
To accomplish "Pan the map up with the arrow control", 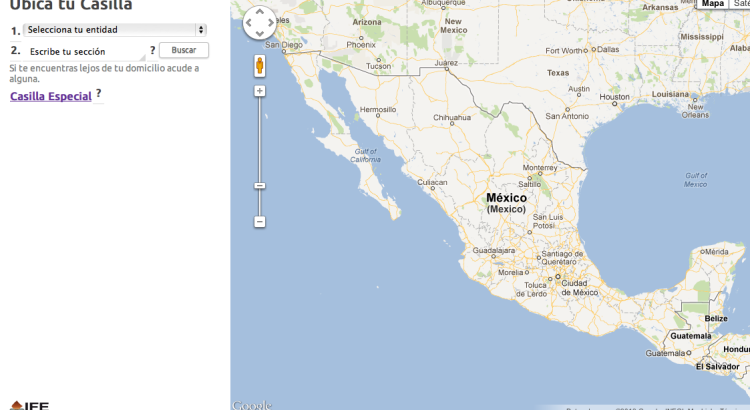I will pyautogui.click(x=260, y=11).
